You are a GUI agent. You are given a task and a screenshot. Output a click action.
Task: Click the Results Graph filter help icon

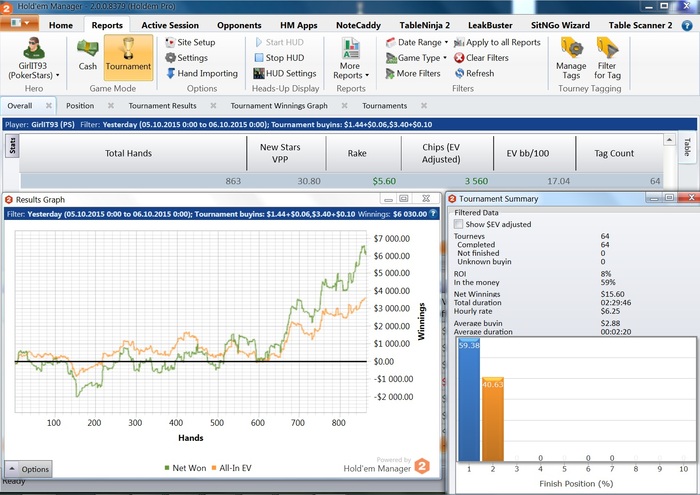coord(433,214)
